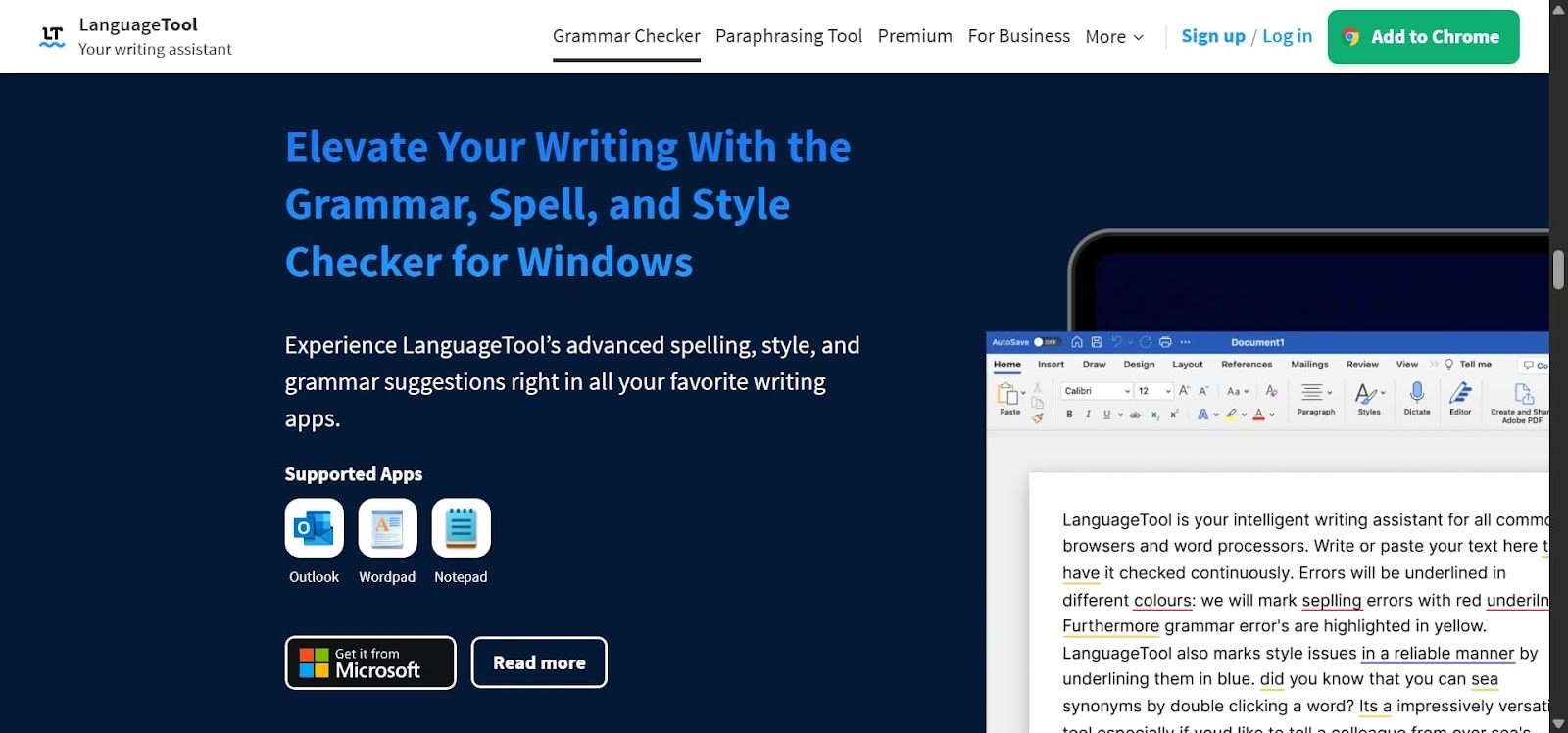The height and width of the screenshot is (733, 1568).
Task: Click the scrollbar up arrow
Action: pyautogui.click(x=1558, y=9)
